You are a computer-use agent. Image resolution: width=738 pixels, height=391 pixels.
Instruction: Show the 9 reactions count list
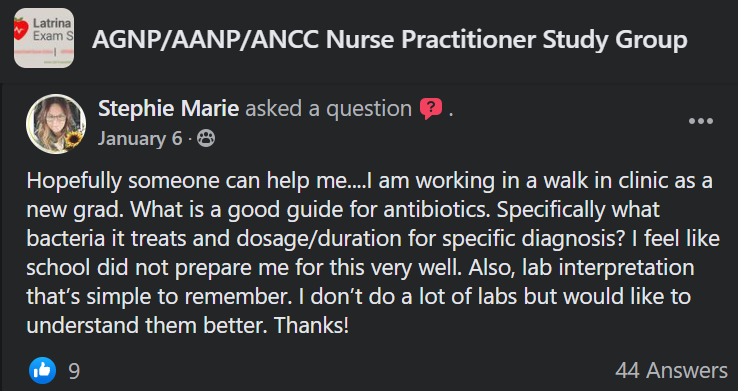(x=74, y=371)
